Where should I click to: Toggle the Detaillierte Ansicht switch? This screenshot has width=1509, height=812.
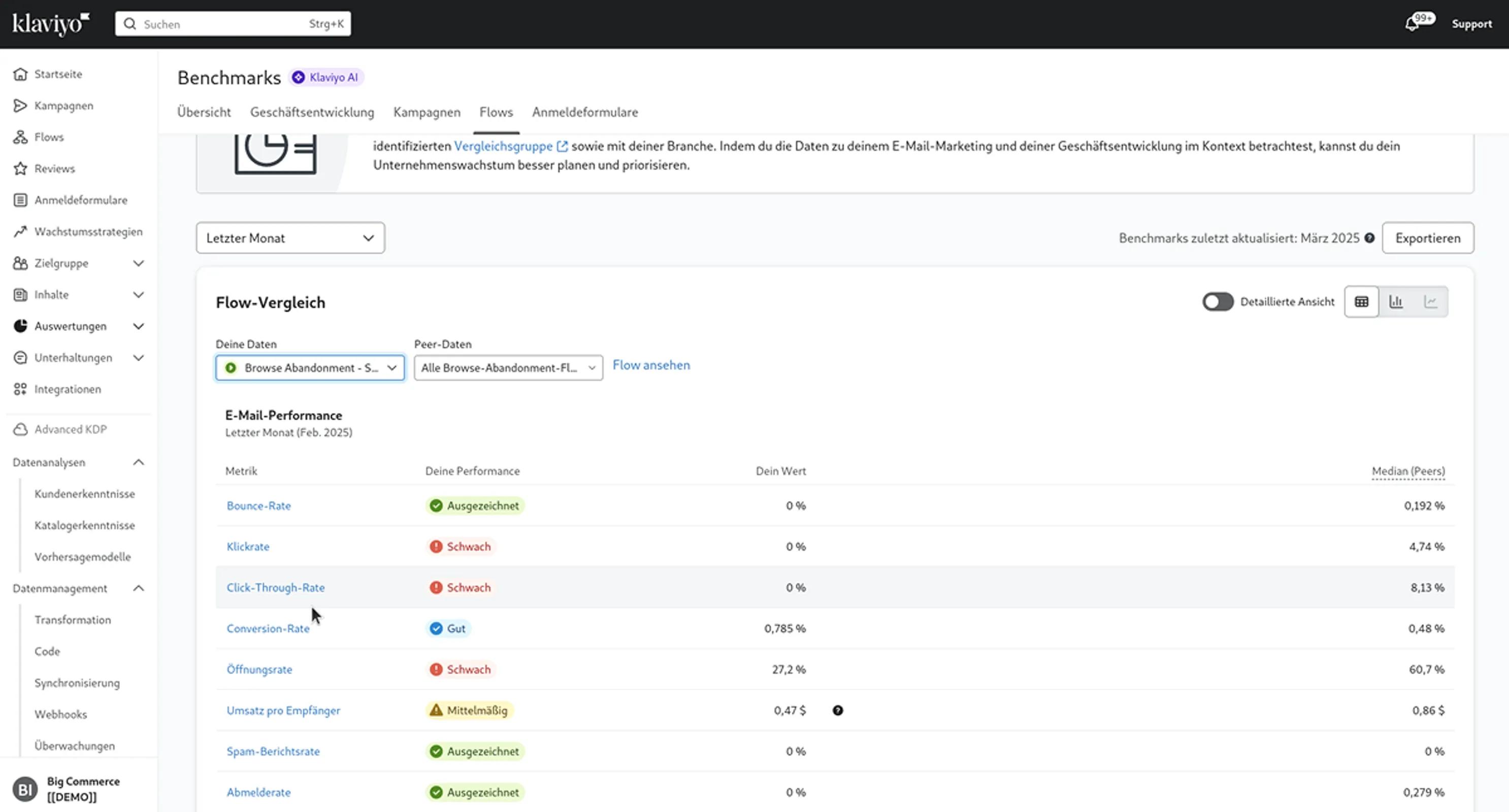(x=1217, y=302)
